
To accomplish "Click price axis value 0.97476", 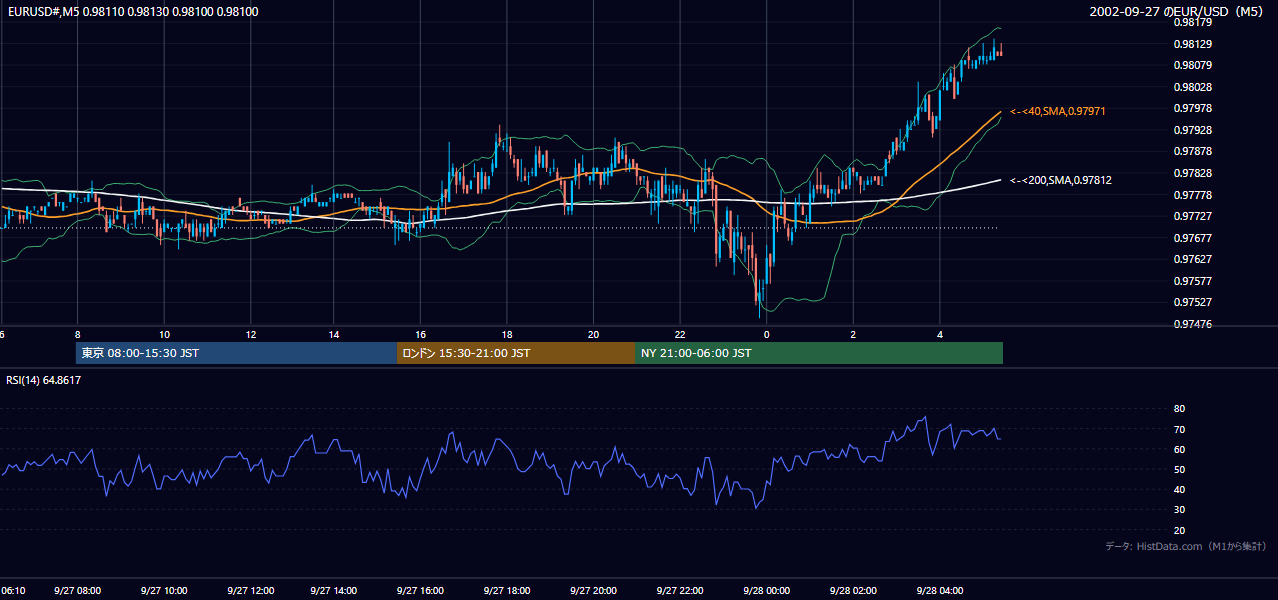I will tap(1193, 324).
